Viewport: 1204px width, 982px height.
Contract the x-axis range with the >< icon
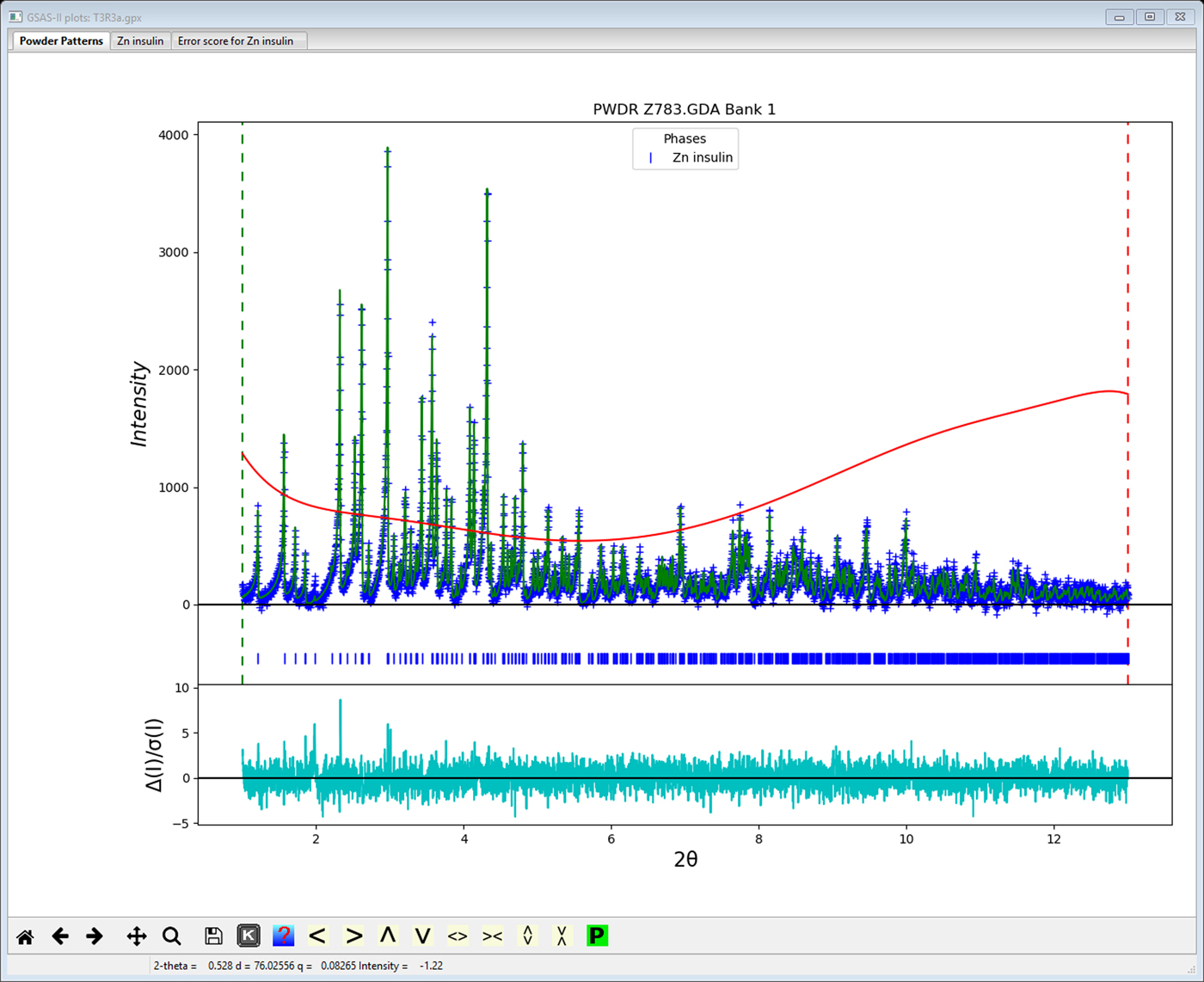tap(492, 936)
